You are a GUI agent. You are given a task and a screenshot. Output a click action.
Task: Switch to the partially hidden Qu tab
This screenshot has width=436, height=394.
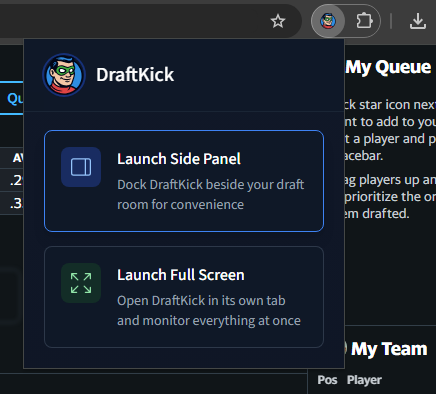pyautogui.click(x=12, y=98)
